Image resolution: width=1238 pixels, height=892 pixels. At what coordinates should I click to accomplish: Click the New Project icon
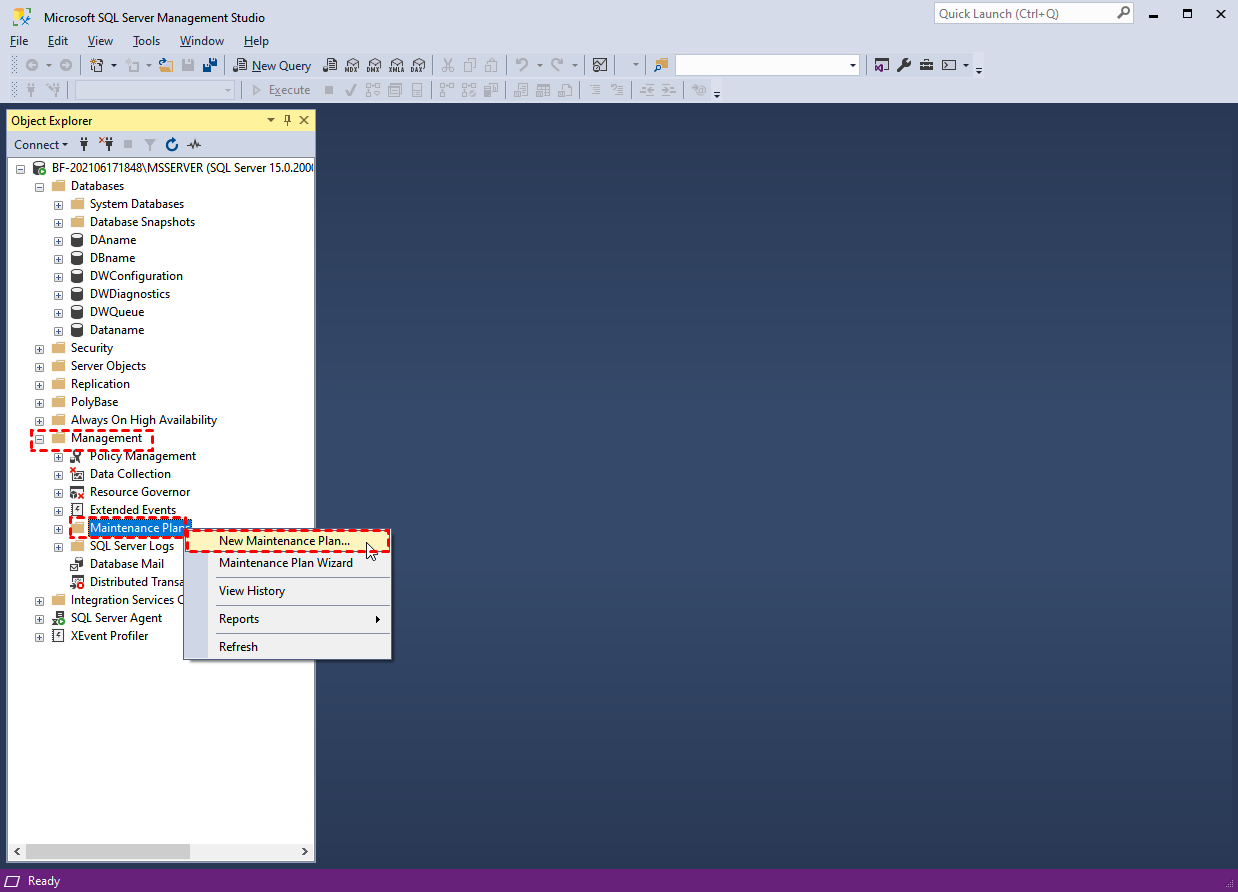97,65
